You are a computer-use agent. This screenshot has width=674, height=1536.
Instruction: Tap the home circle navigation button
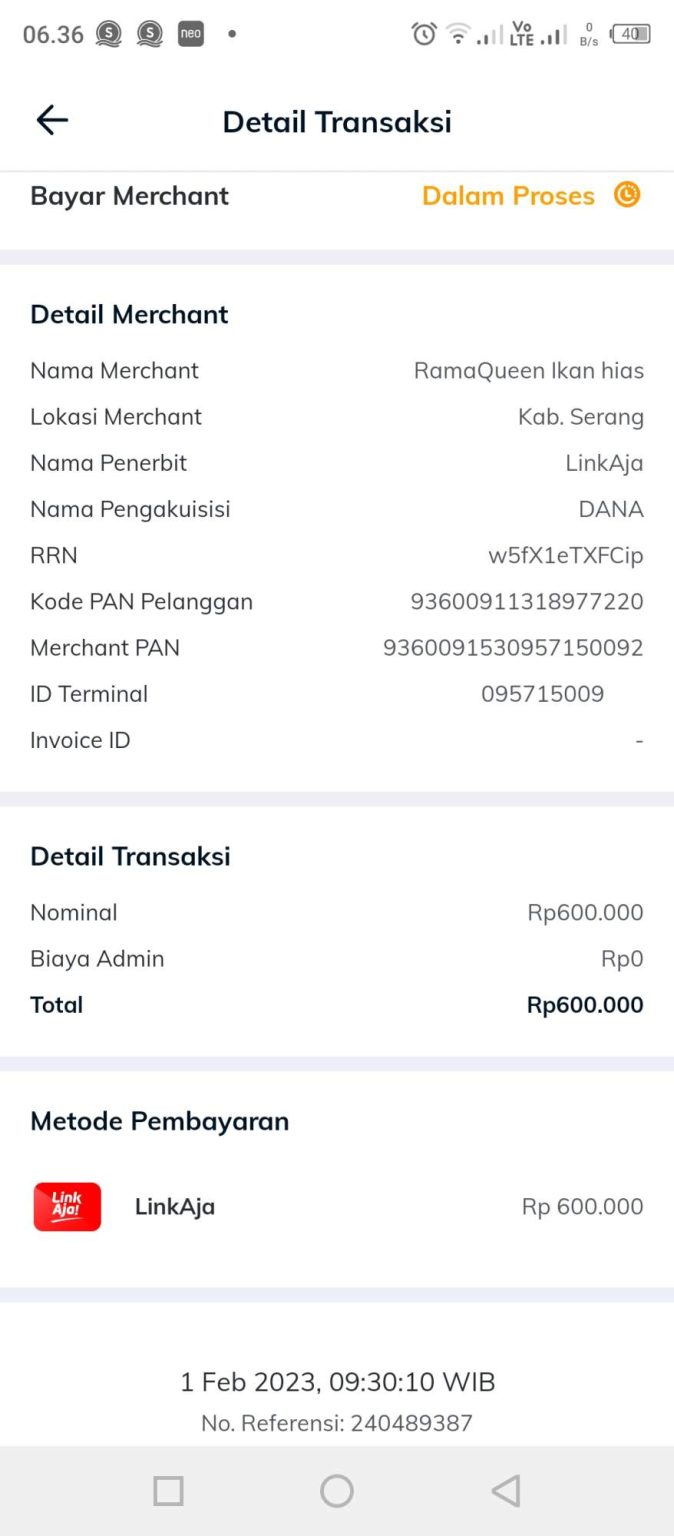[x=337, y=1490]
